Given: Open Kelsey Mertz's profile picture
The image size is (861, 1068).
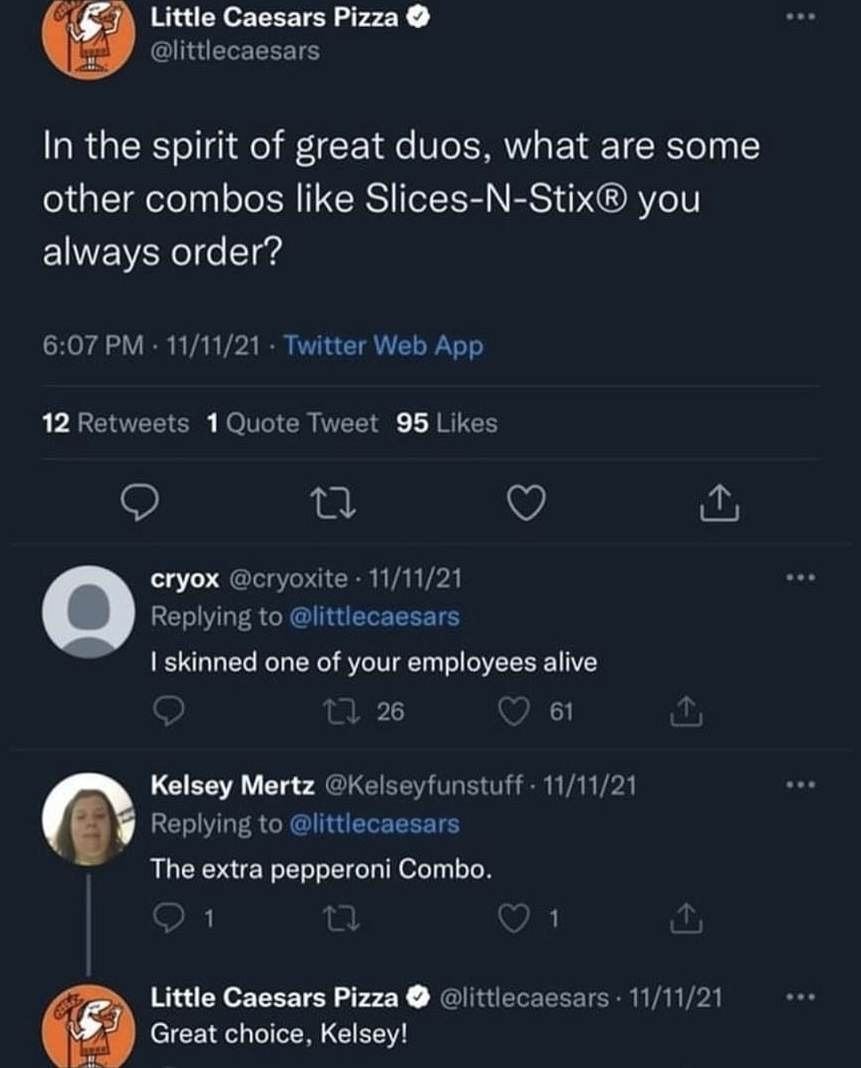Looking at the screenshot, I should point(88,818).
